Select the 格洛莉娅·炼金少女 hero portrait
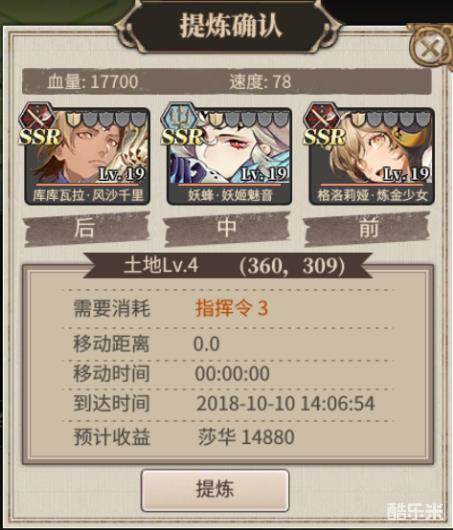 (371, 156)
